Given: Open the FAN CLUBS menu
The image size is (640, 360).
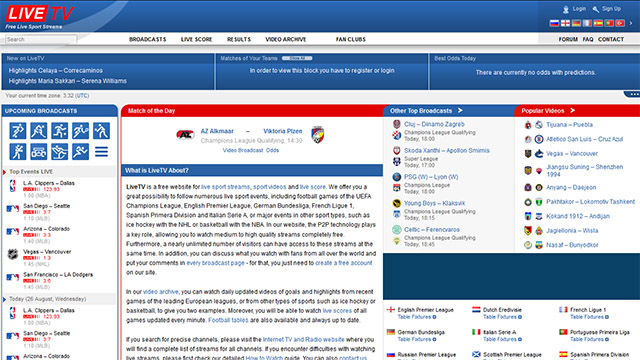Looking at the screenshot, I should 351,40.
